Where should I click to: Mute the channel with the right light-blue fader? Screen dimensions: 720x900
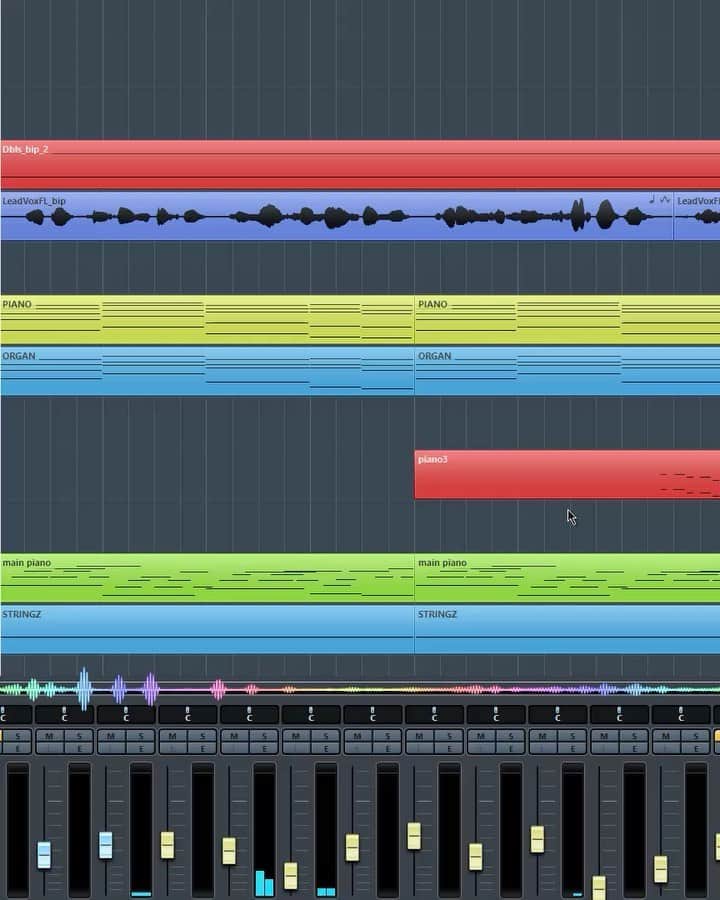tap(111, 736)
